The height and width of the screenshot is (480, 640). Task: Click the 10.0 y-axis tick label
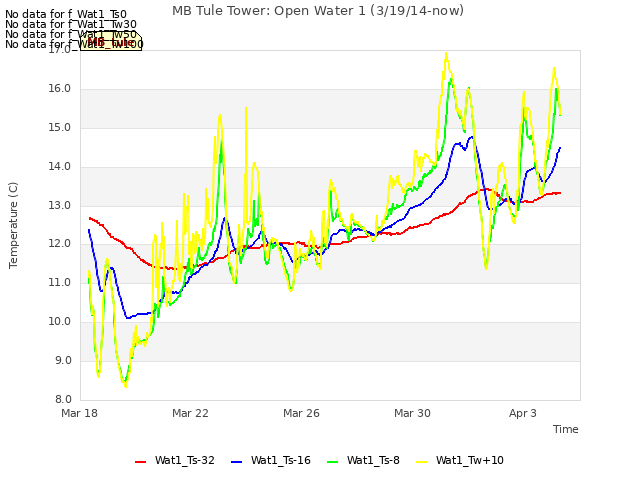coord(60,322)
